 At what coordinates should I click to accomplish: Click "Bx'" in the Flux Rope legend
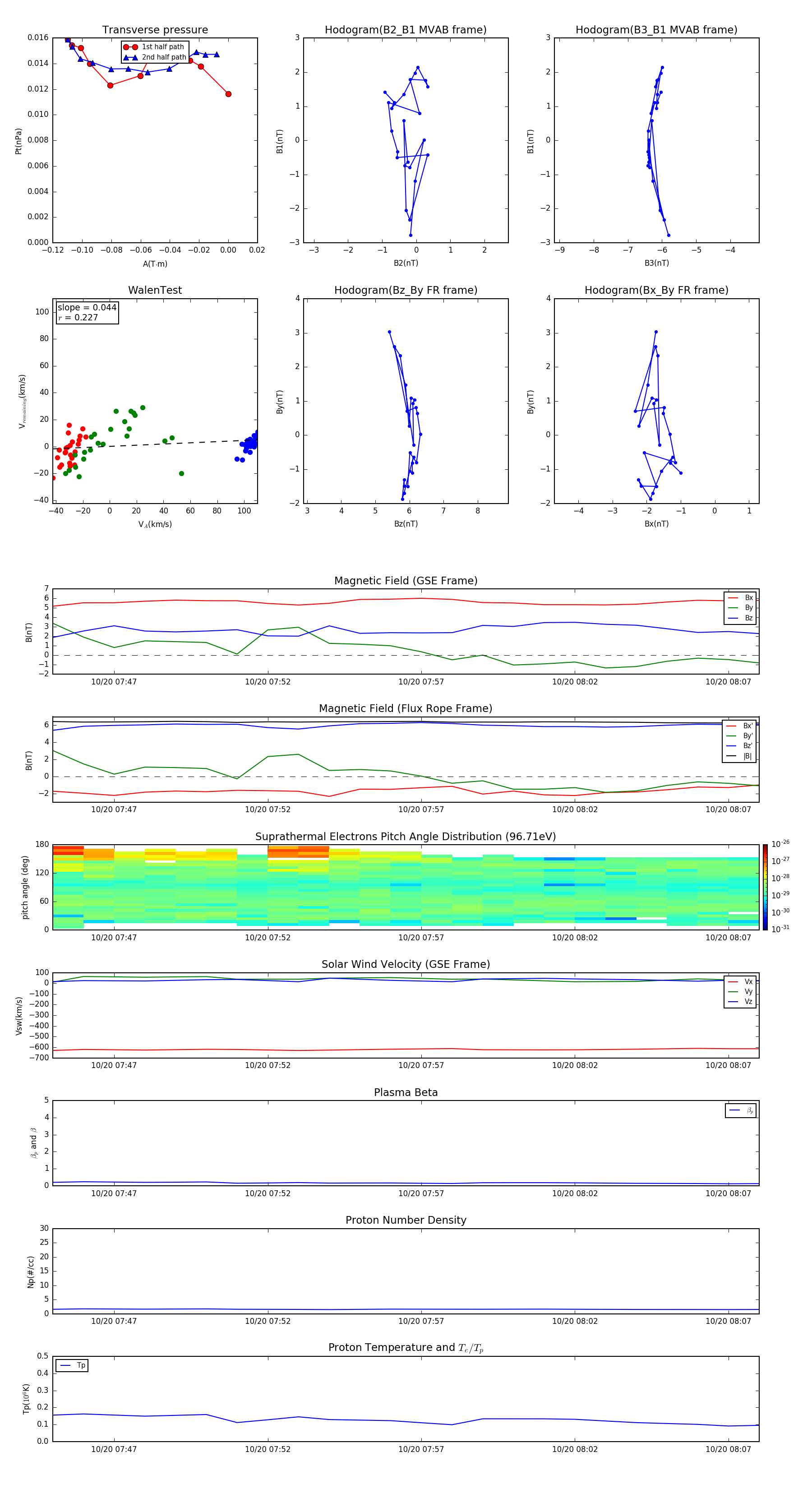point(748,726)
